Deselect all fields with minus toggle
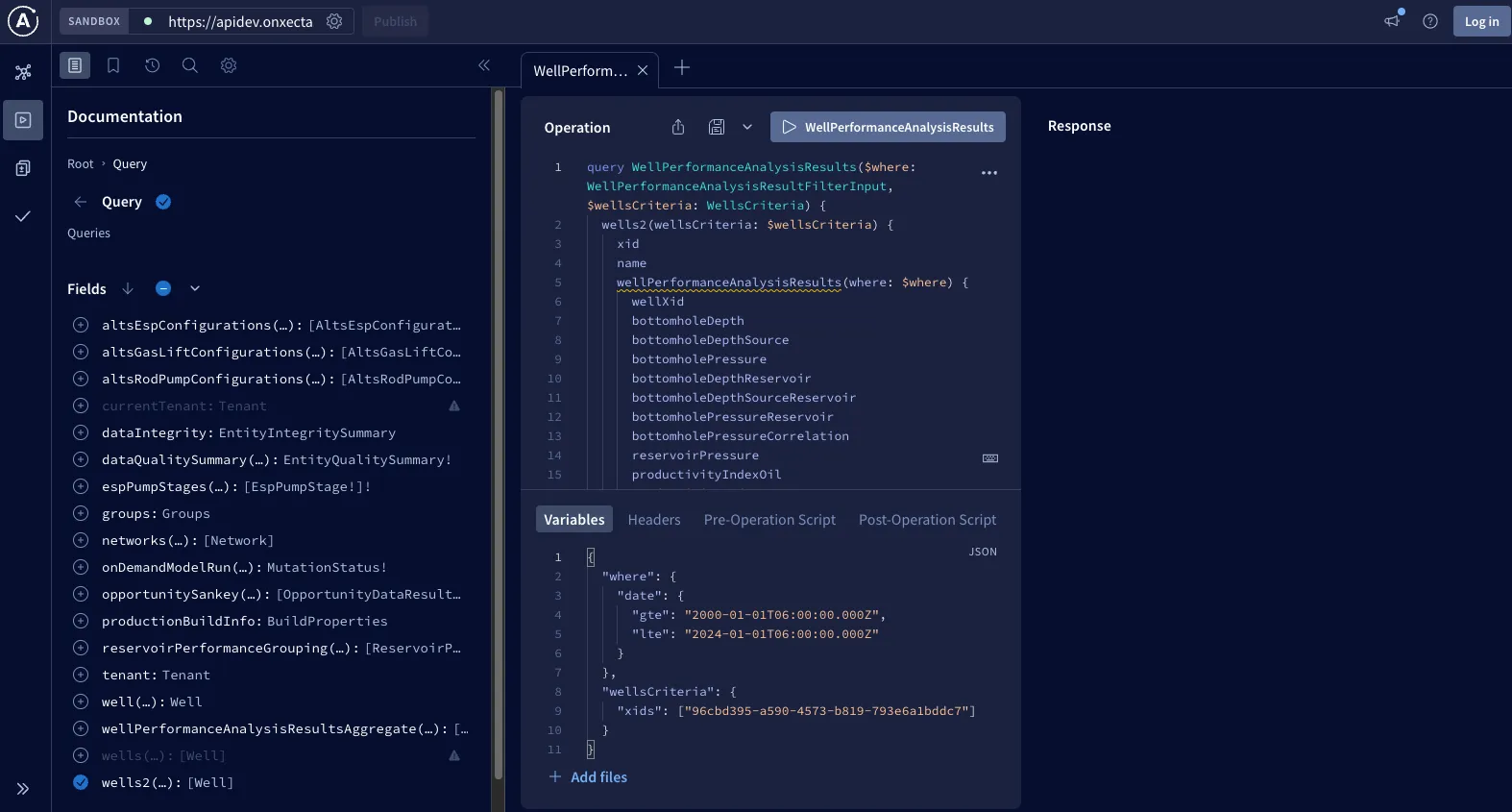Viewport: 1512px width, 812px height. click(163, 288)
